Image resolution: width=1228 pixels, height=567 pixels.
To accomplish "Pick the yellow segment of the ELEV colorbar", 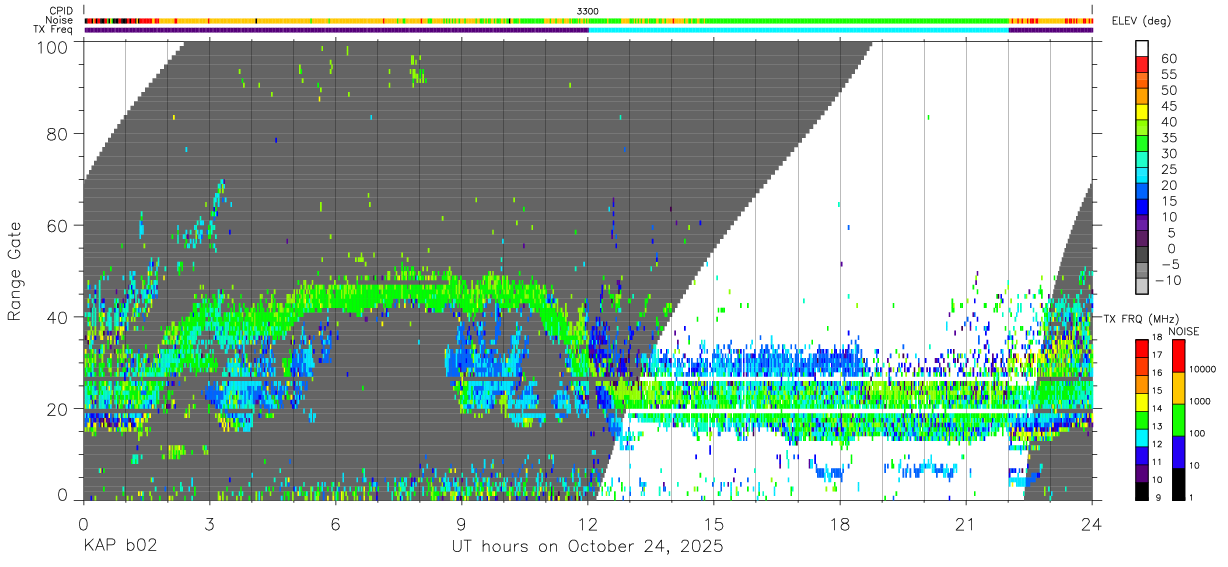I will [x=1142, y=113].
